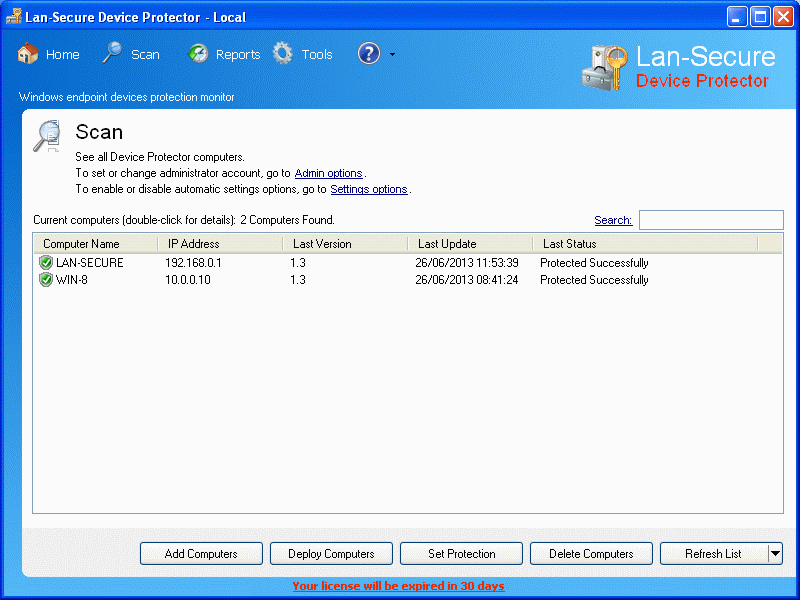Click the Add Computers button

coord(202,554)
